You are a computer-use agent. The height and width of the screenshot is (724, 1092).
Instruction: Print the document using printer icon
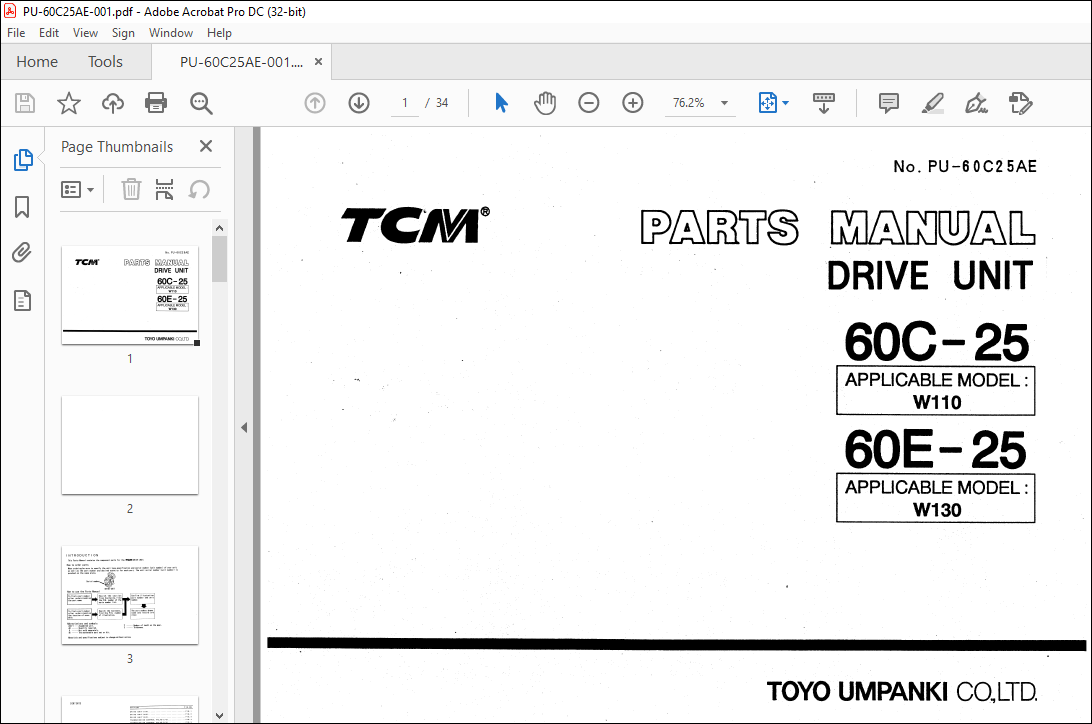point(156,103)
